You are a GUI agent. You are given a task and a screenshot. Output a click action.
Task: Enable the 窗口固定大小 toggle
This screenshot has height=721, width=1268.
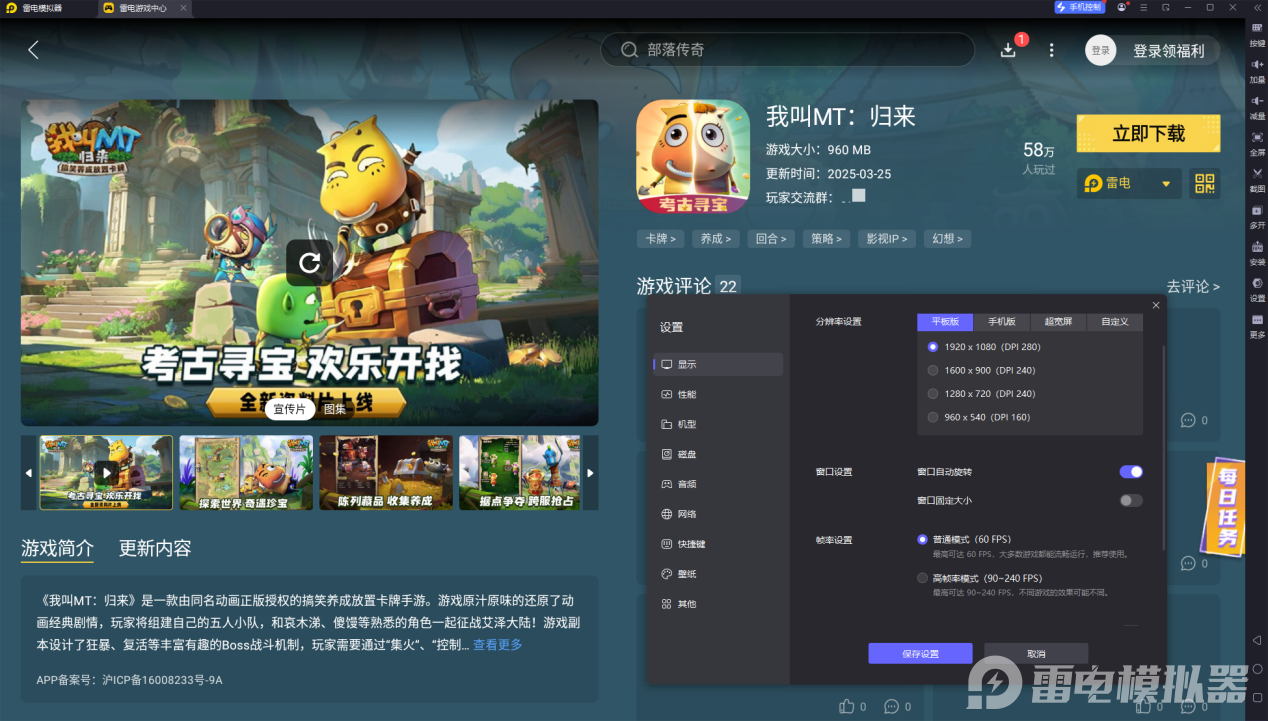(x=1131, y=499)
